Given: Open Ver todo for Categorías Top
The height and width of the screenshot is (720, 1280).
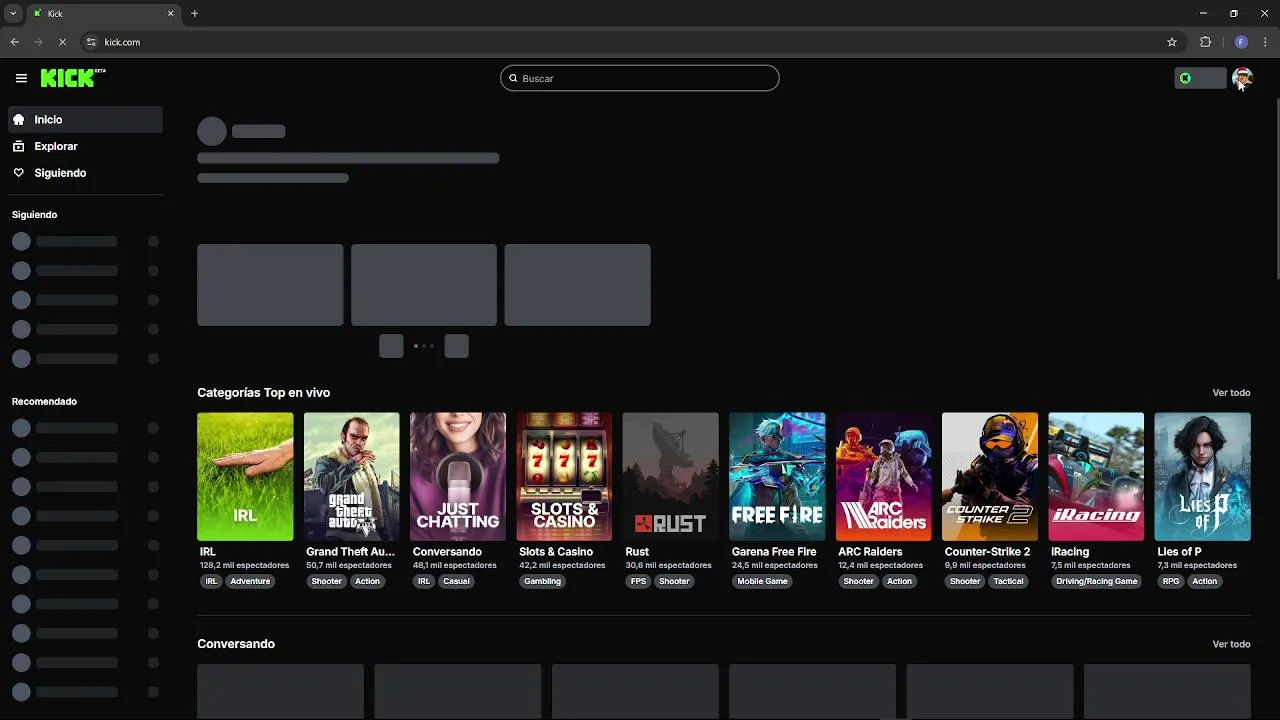Looking at the screenshot, I should 1231,393.
